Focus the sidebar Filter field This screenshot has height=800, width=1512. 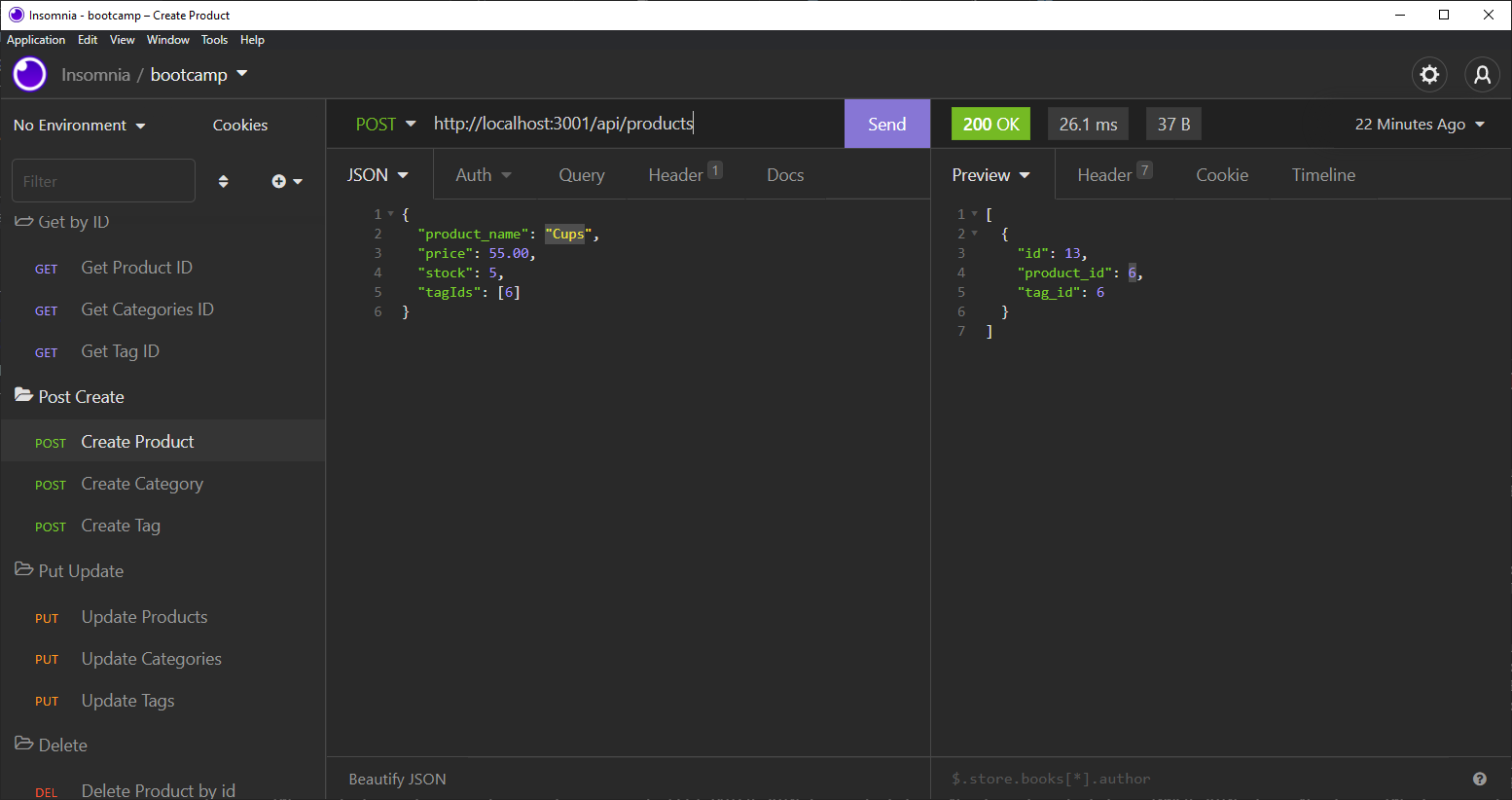click(103, 181)
